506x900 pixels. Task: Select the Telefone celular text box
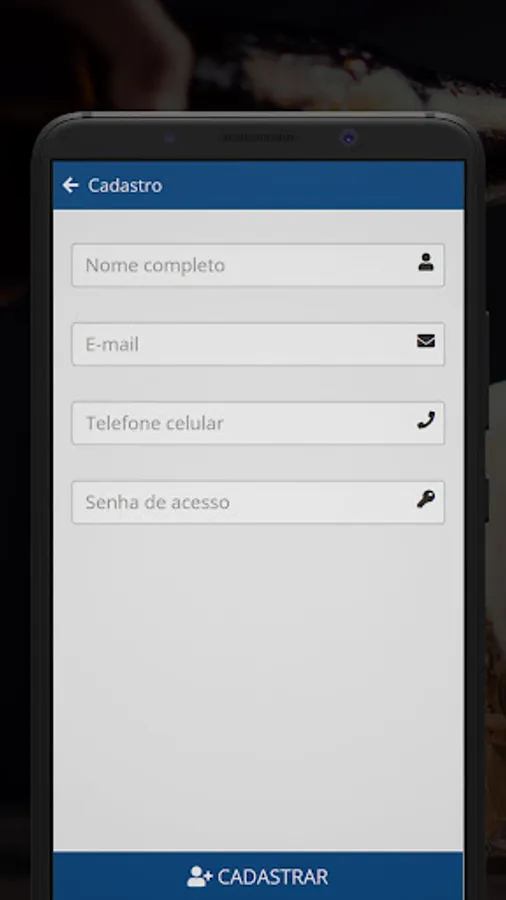pos(258,423)
